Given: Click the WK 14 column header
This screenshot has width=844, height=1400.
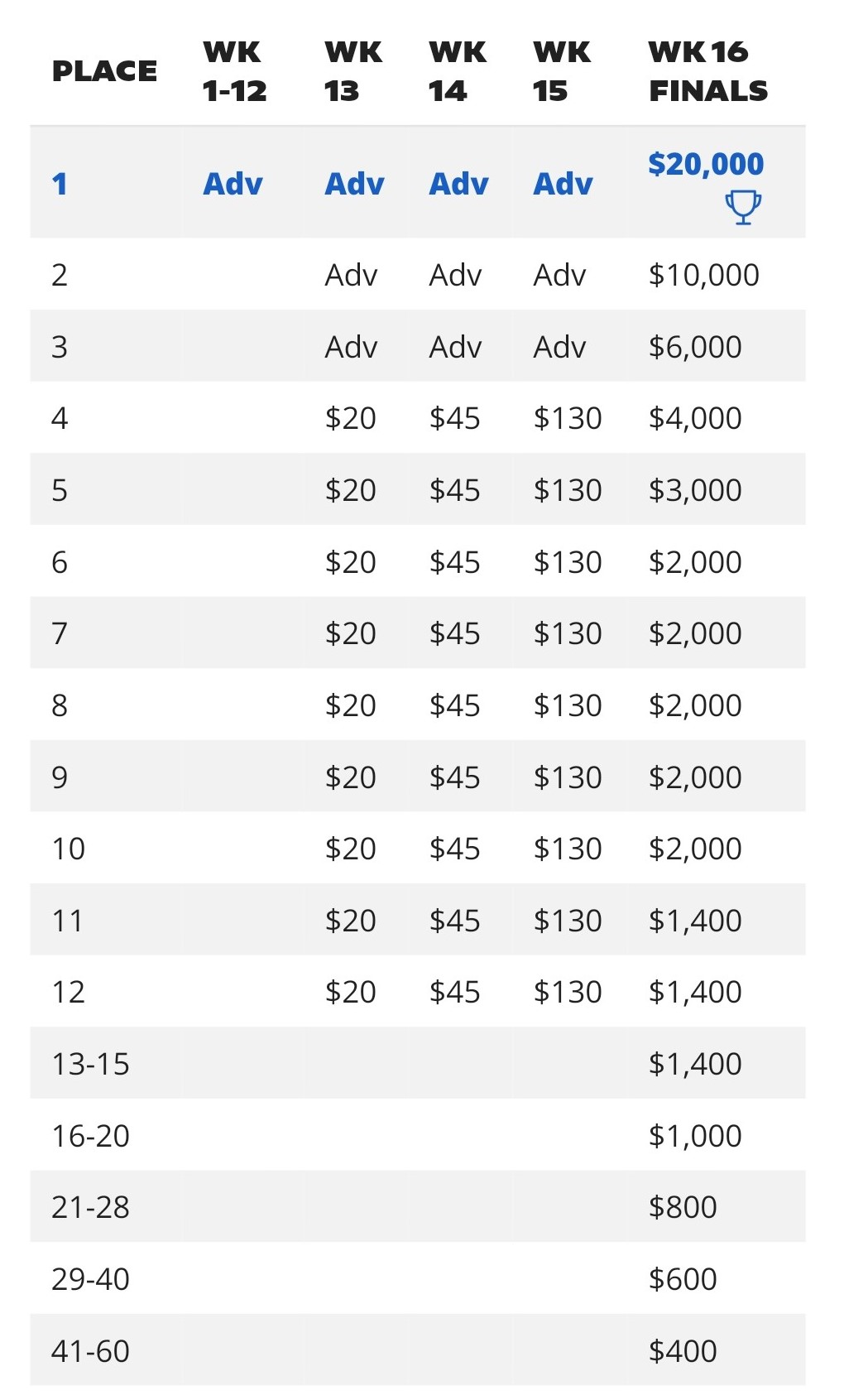Looking at the screenshot, I should coord(458,71).
